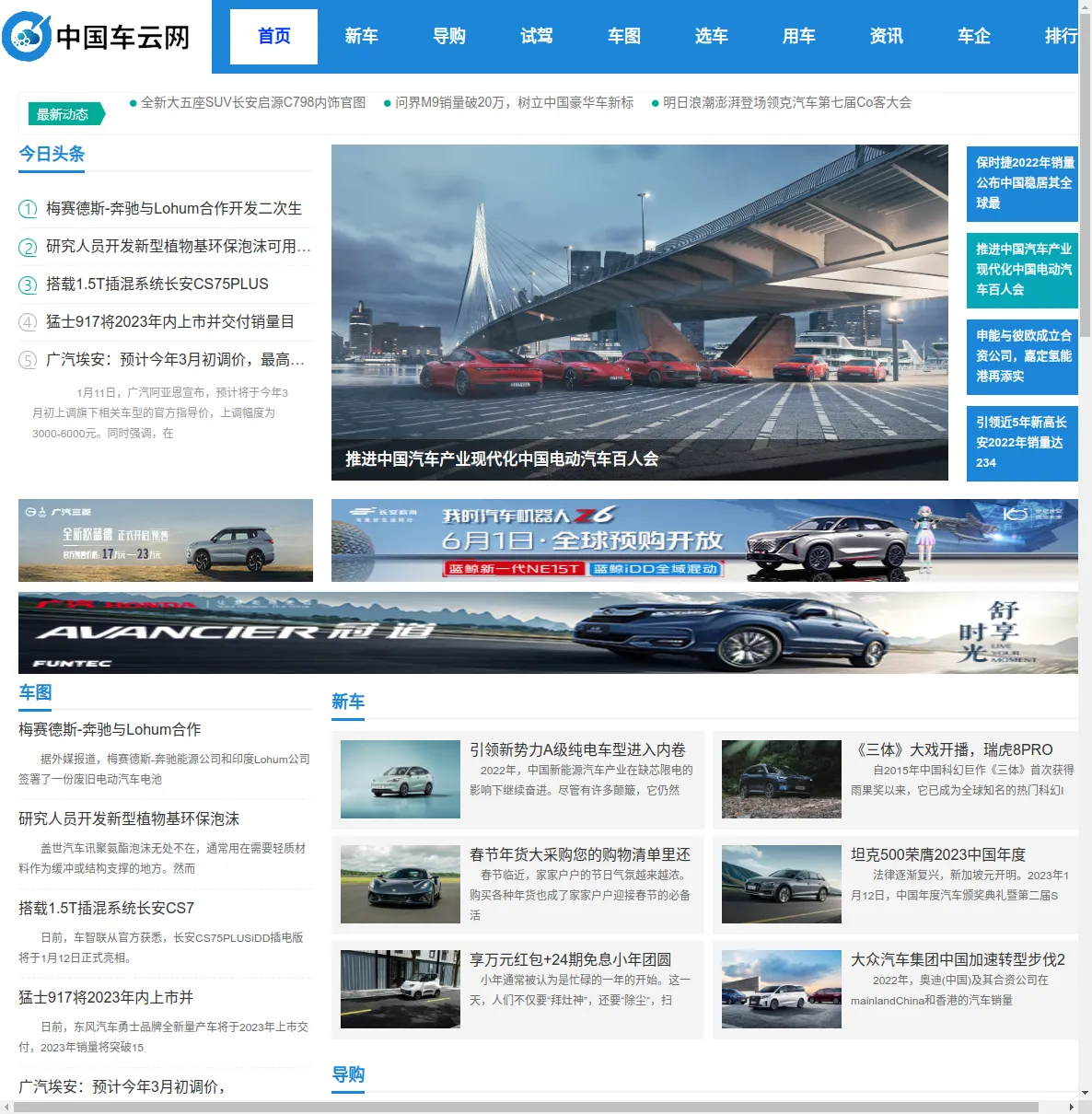Select the 导购 menu item
This screenshot has height=1114, width=1092.
[x=448, y=37]
